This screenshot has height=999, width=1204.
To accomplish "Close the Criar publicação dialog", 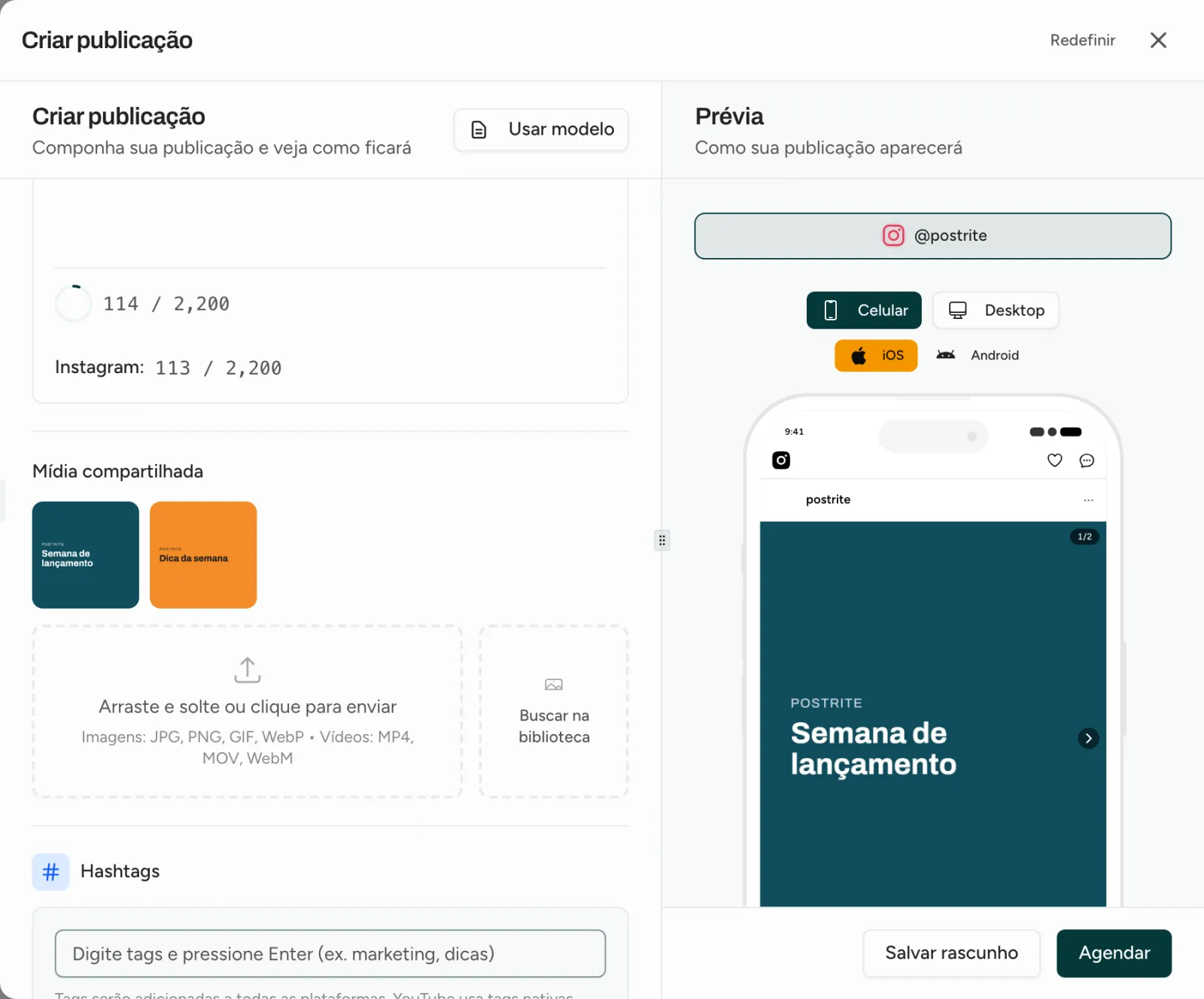I will pyautogui.click(x=1159, y=40).
